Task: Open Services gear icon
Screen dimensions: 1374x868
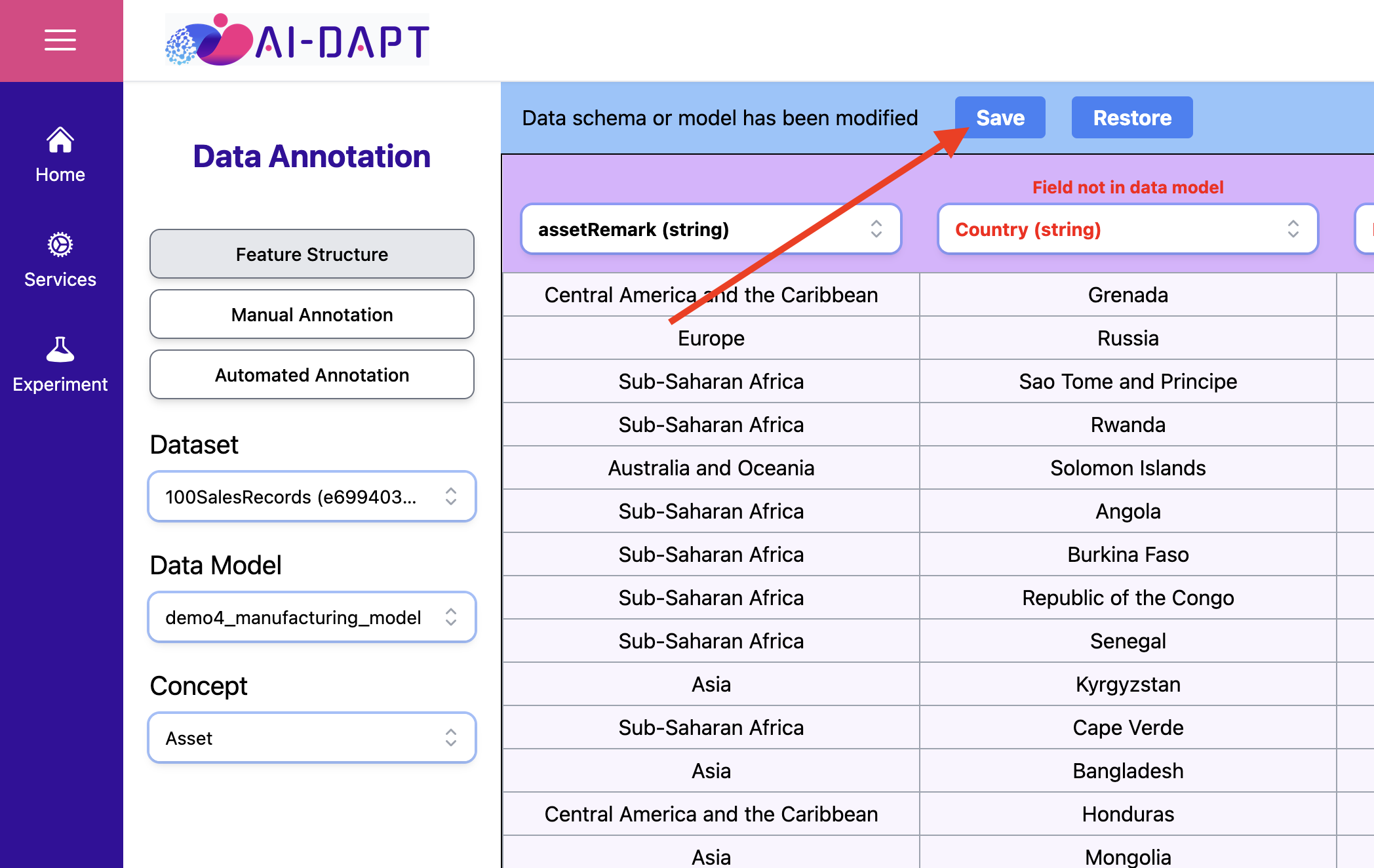Action: (x=60, y=245)
